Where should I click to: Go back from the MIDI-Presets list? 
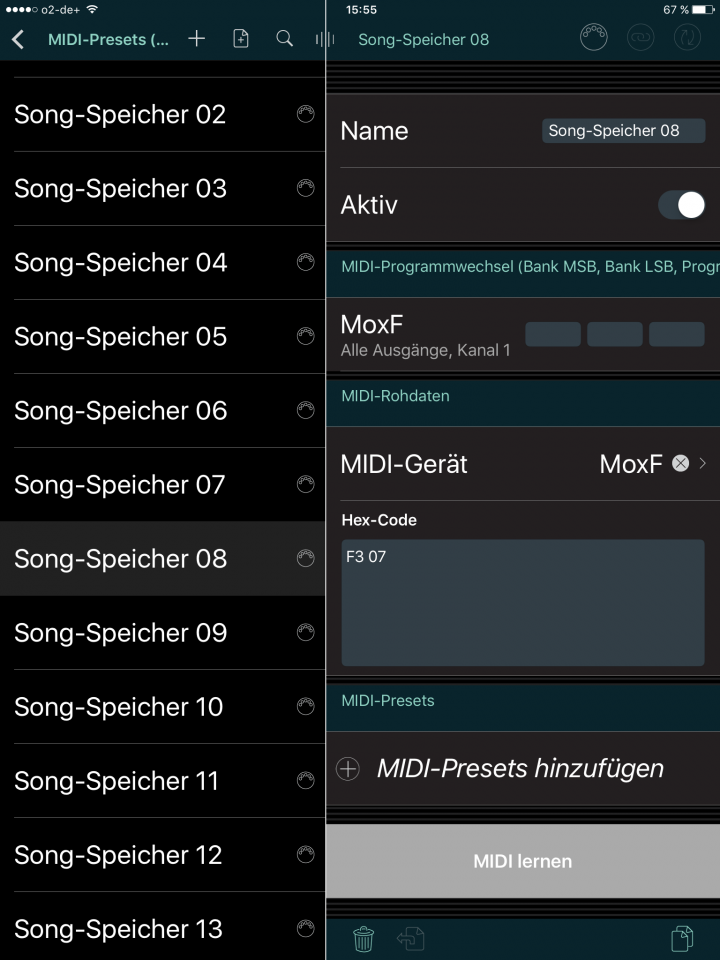click(18, 40)
